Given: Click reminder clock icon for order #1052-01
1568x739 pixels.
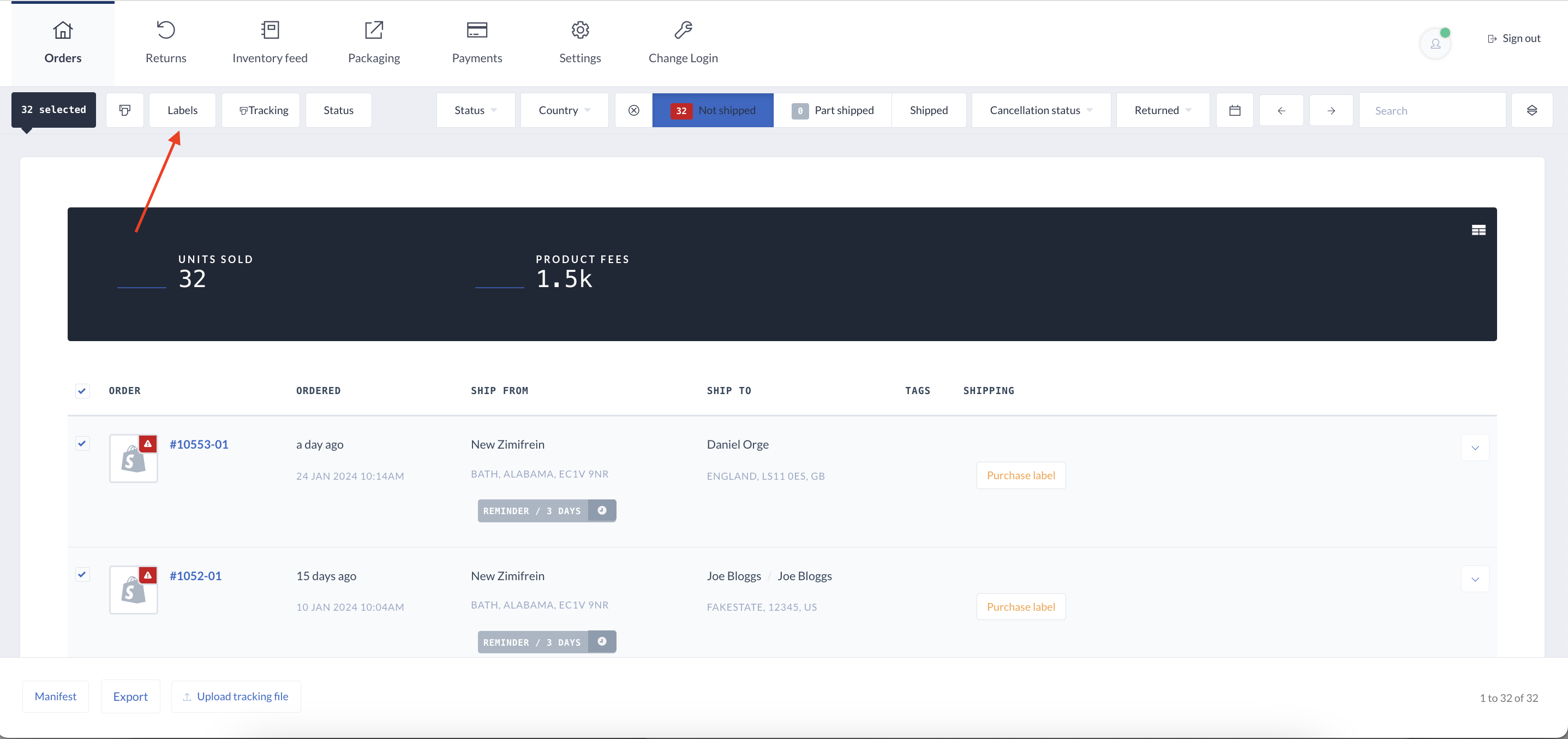Looking at the screenshot, I should point(602,642).
